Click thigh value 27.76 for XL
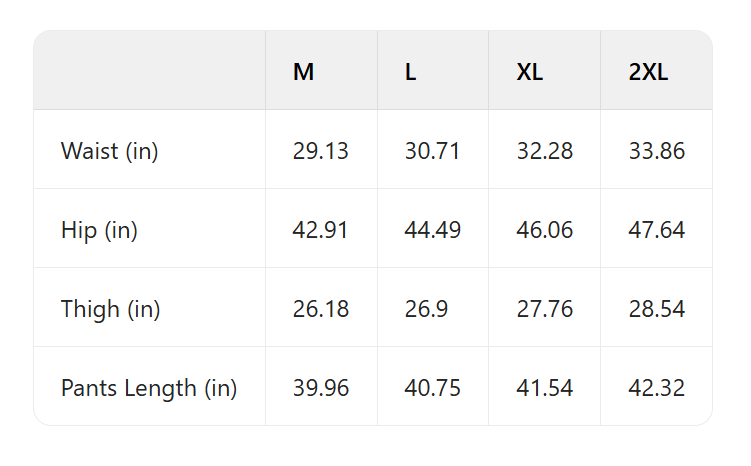The height and width of the screenshot is (466, 751). click(545, 309)
